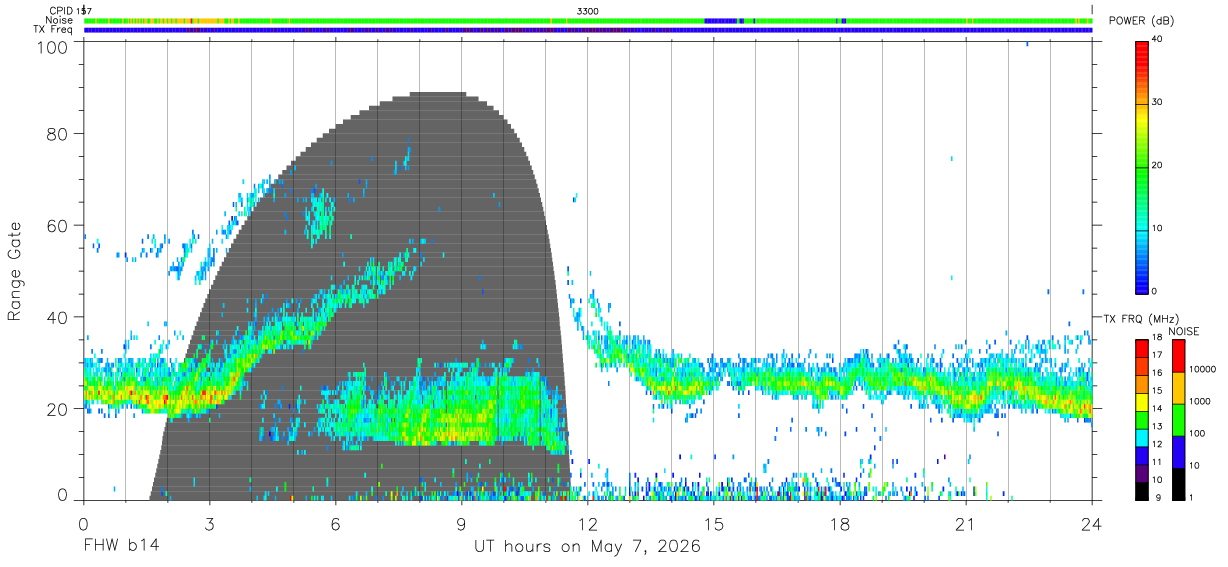Click the POWER (dB) gradient color bar
The width and height of the screenshot is (1228, 567).
(1142, 166)
